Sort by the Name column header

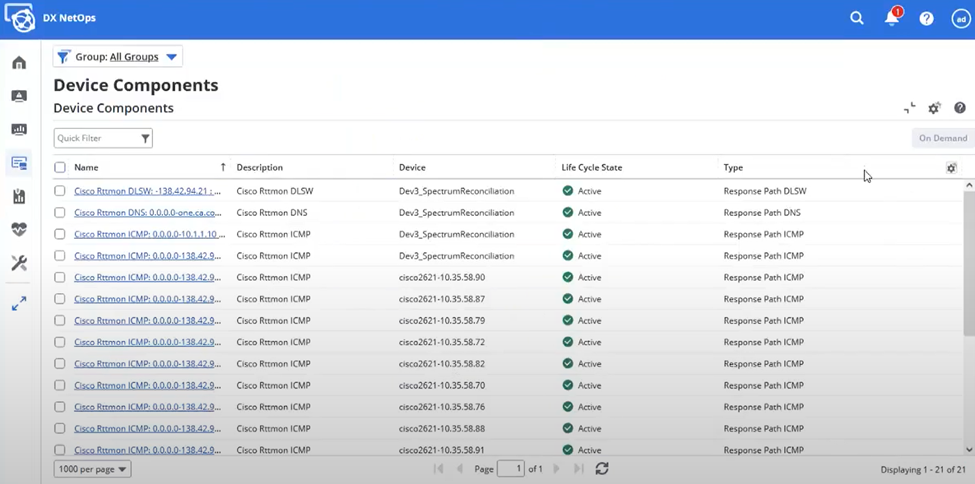(x=86, y=167)
